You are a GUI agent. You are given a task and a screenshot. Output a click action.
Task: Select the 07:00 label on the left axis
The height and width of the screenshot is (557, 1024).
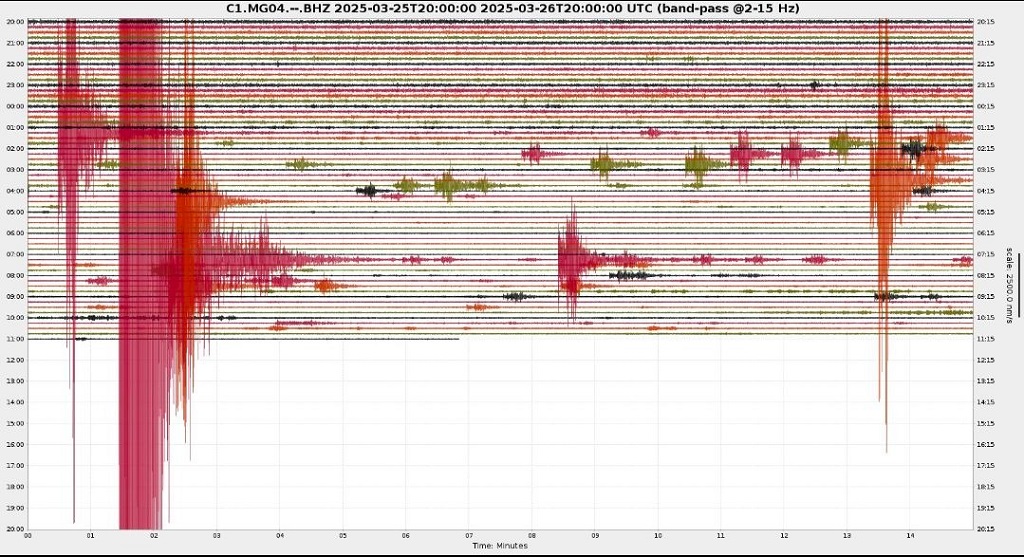coord(16,254)
